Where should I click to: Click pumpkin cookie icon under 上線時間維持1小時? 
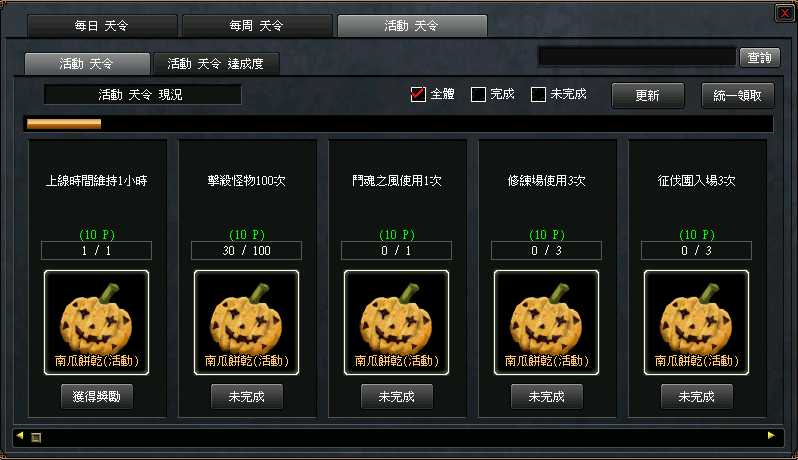(97, 323)
